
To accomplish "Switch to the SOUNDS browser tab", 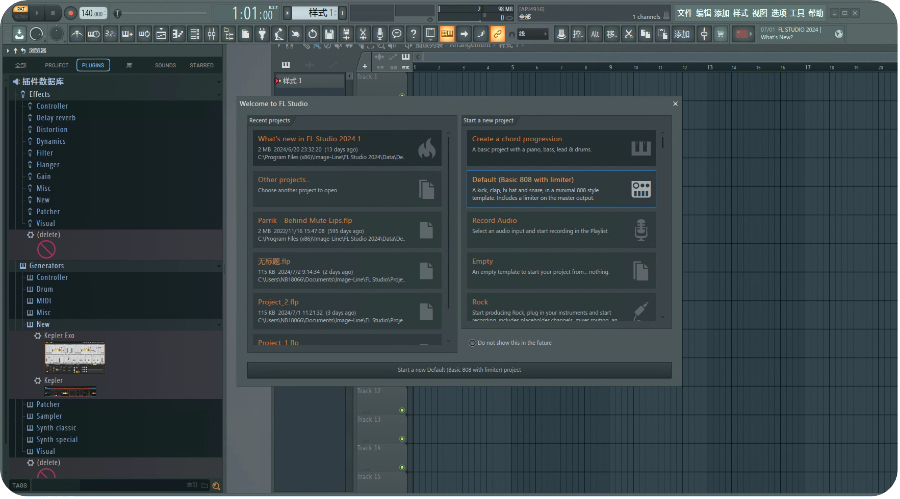I will coord(165,65).
